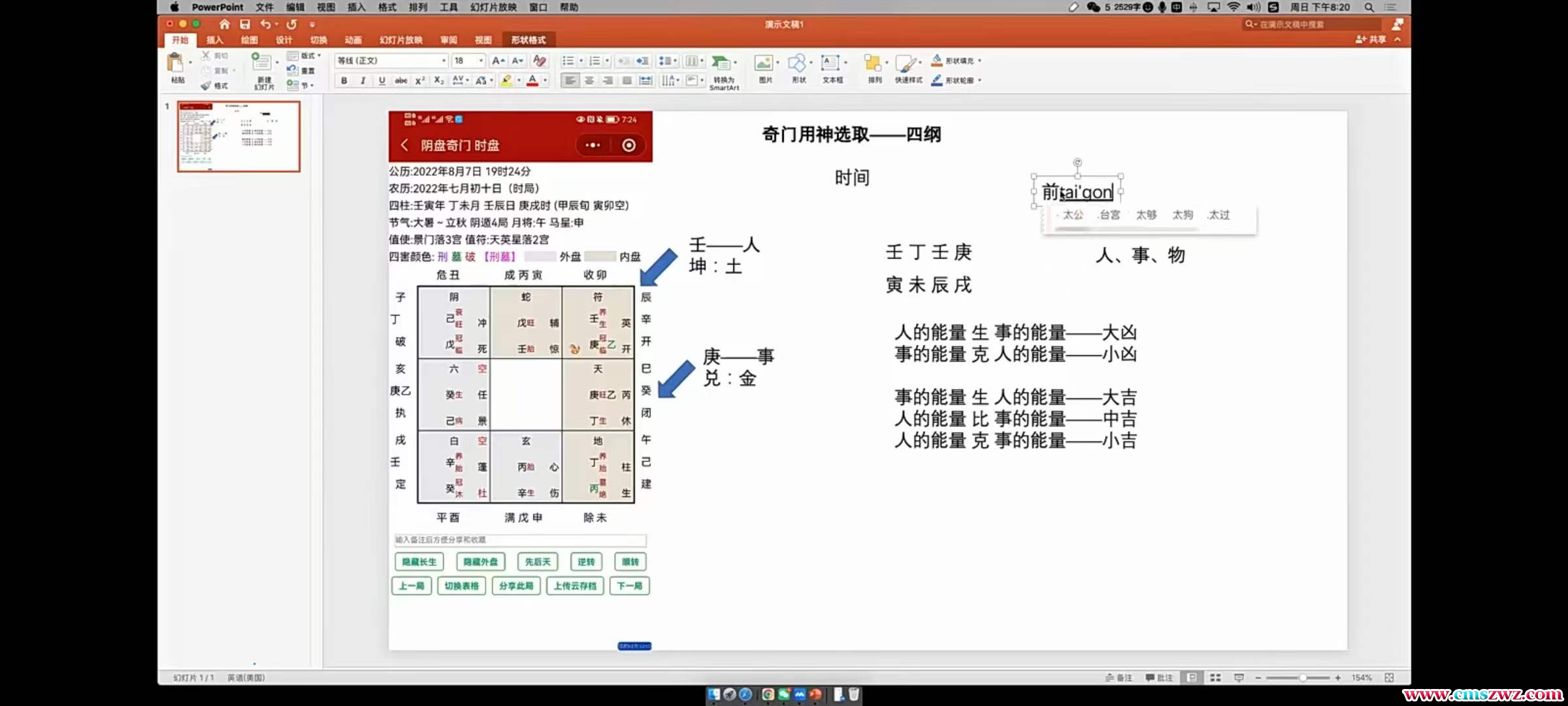Click the Convert to SmartArt icon
Screen dimensions: 1568x706
(x=721, y=63)
